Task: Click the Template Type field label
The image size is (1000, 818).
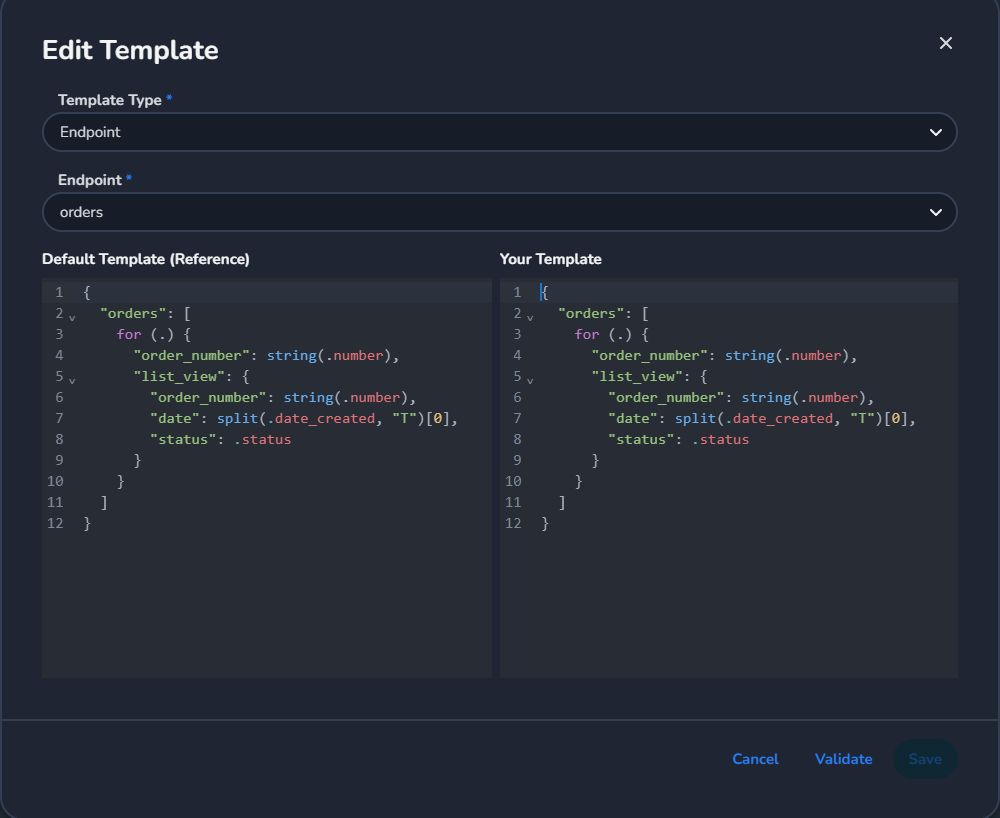Action: [x=110, y=100]
